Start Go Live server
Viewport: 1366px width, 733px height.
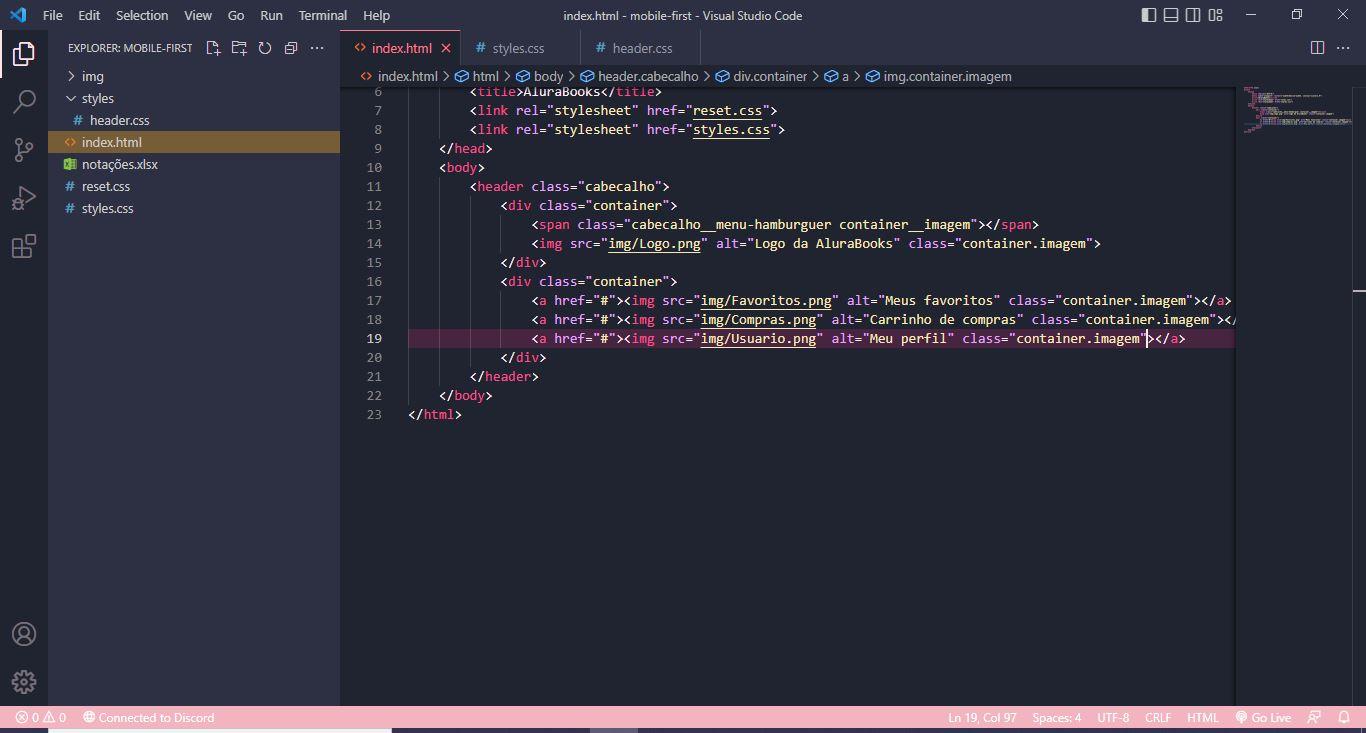coord(1263,718)
